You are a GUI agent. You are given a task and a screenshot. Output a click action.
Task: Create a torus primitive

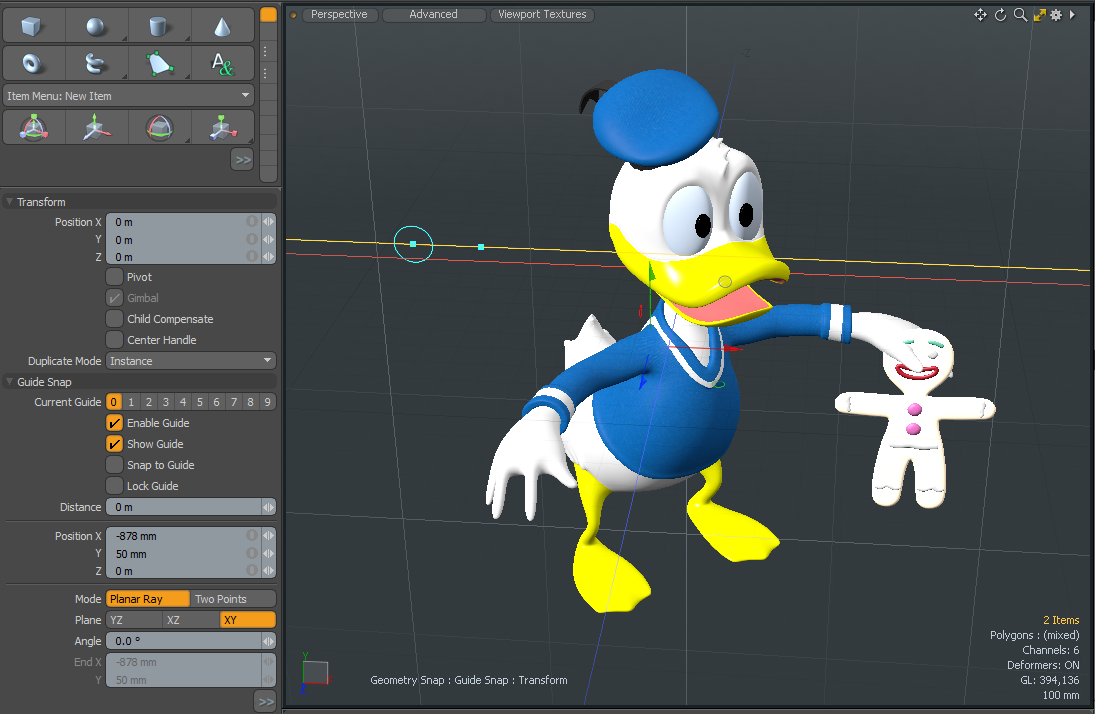pos(34,64)
